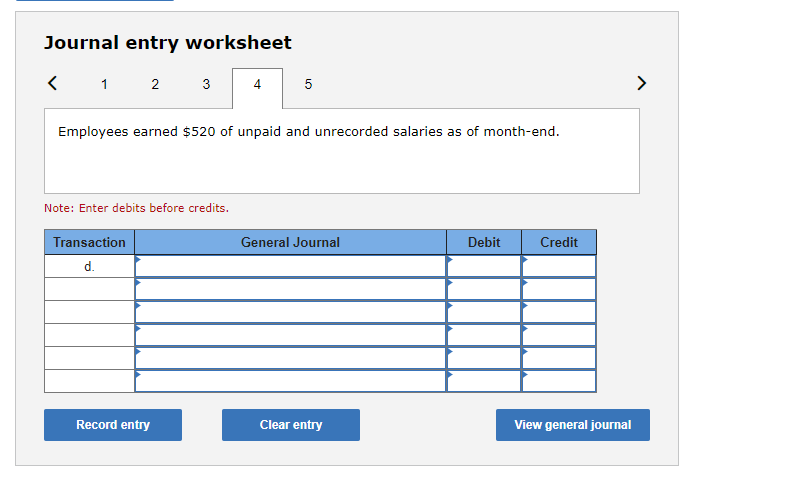This screenshot has height=480, width=800.
Task: Open General Journal account dropdown in third row
Action: pos(290,312)
